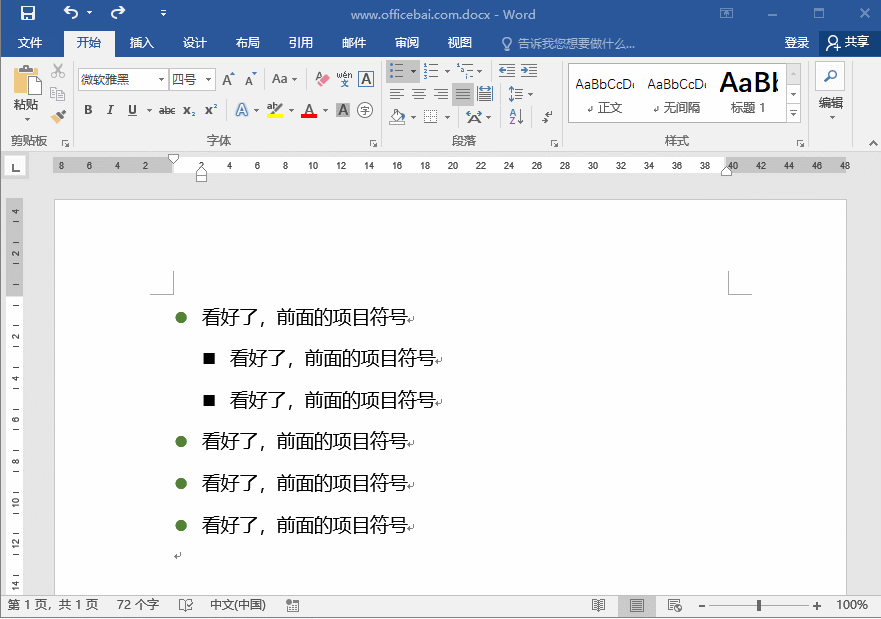The height and width of the screenshot is (619, 881).
Task: Align text right
Action: (x=441, y=94)
